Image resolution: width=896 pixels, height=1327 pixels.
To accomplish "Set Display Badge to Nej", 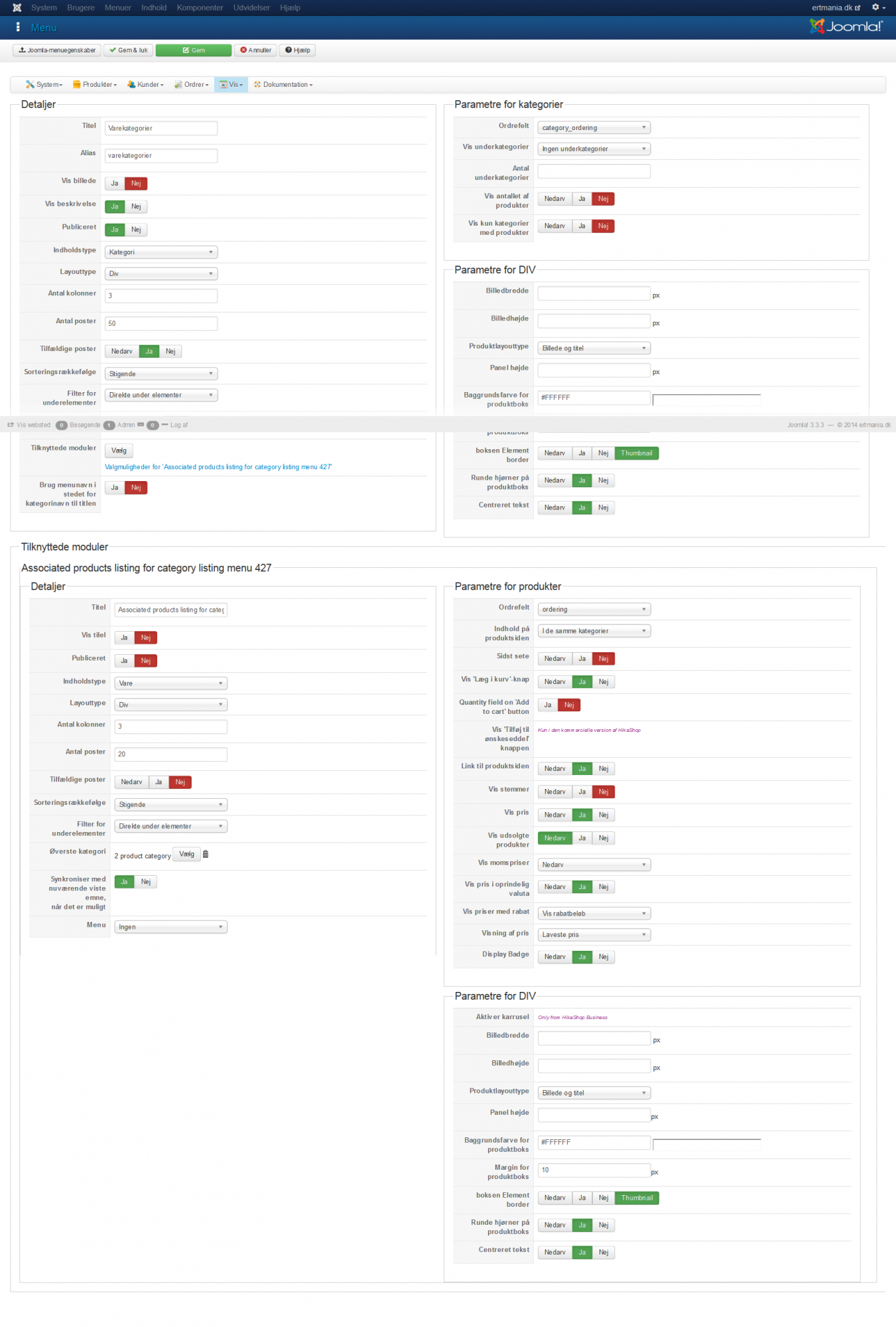I will [604, 957].
